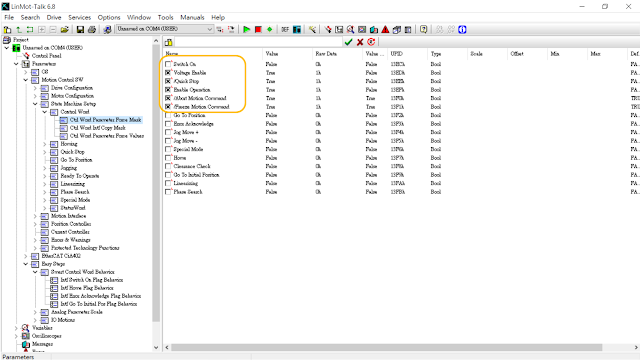Click the oscilloscope toolbar icon
The height and width of the screenshot is (360, 640).
[x=362, y=29]
